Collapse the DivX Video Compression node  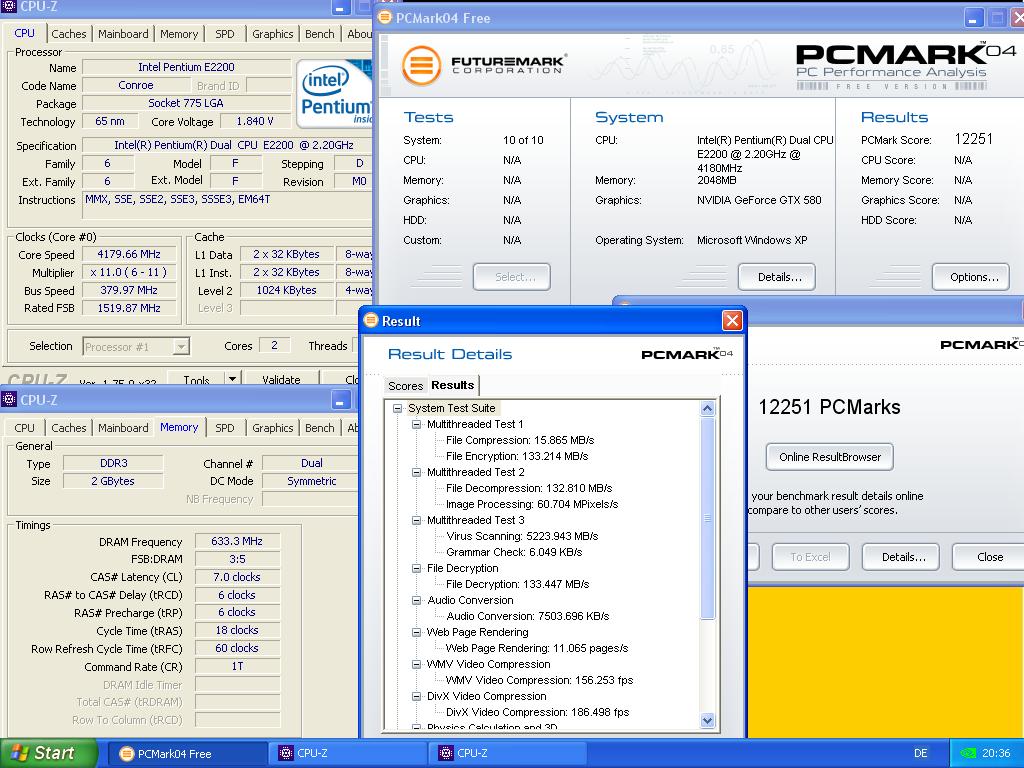(x=417, y=696)
